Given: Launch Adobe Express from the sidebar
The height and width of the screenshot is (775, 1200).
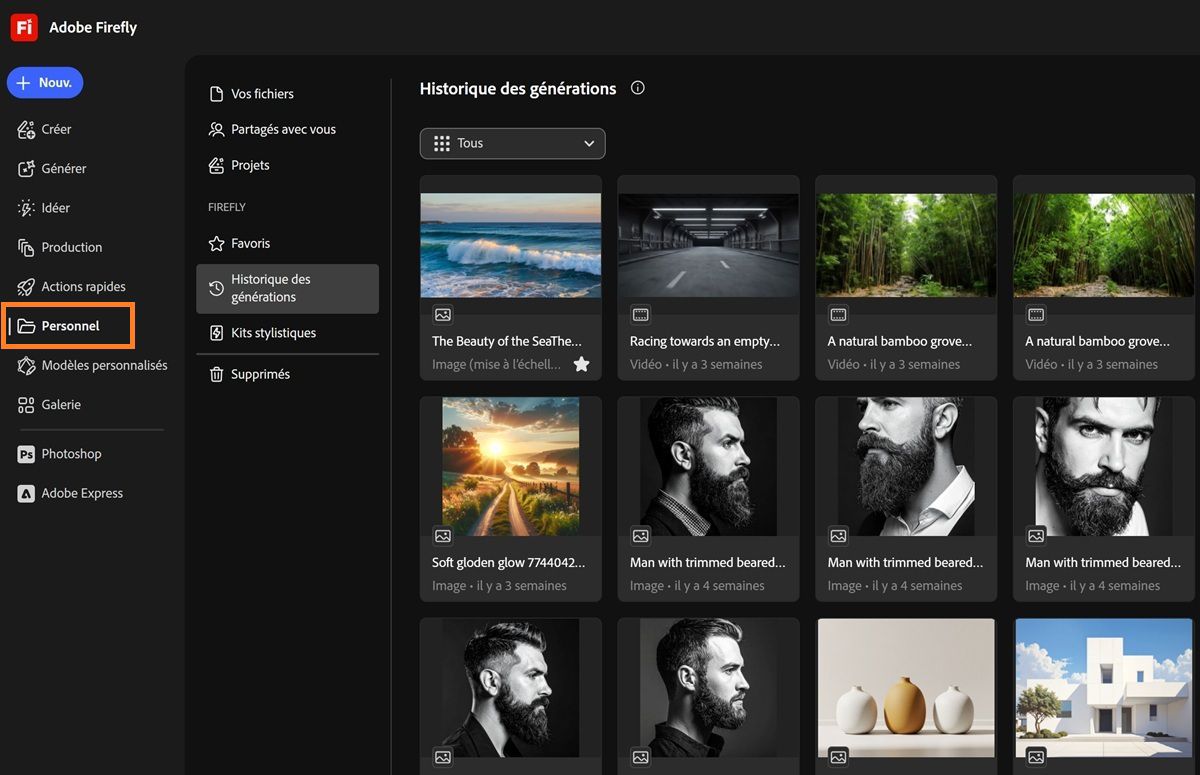Looking at the screenshot, I should click(x=81, y=493).
